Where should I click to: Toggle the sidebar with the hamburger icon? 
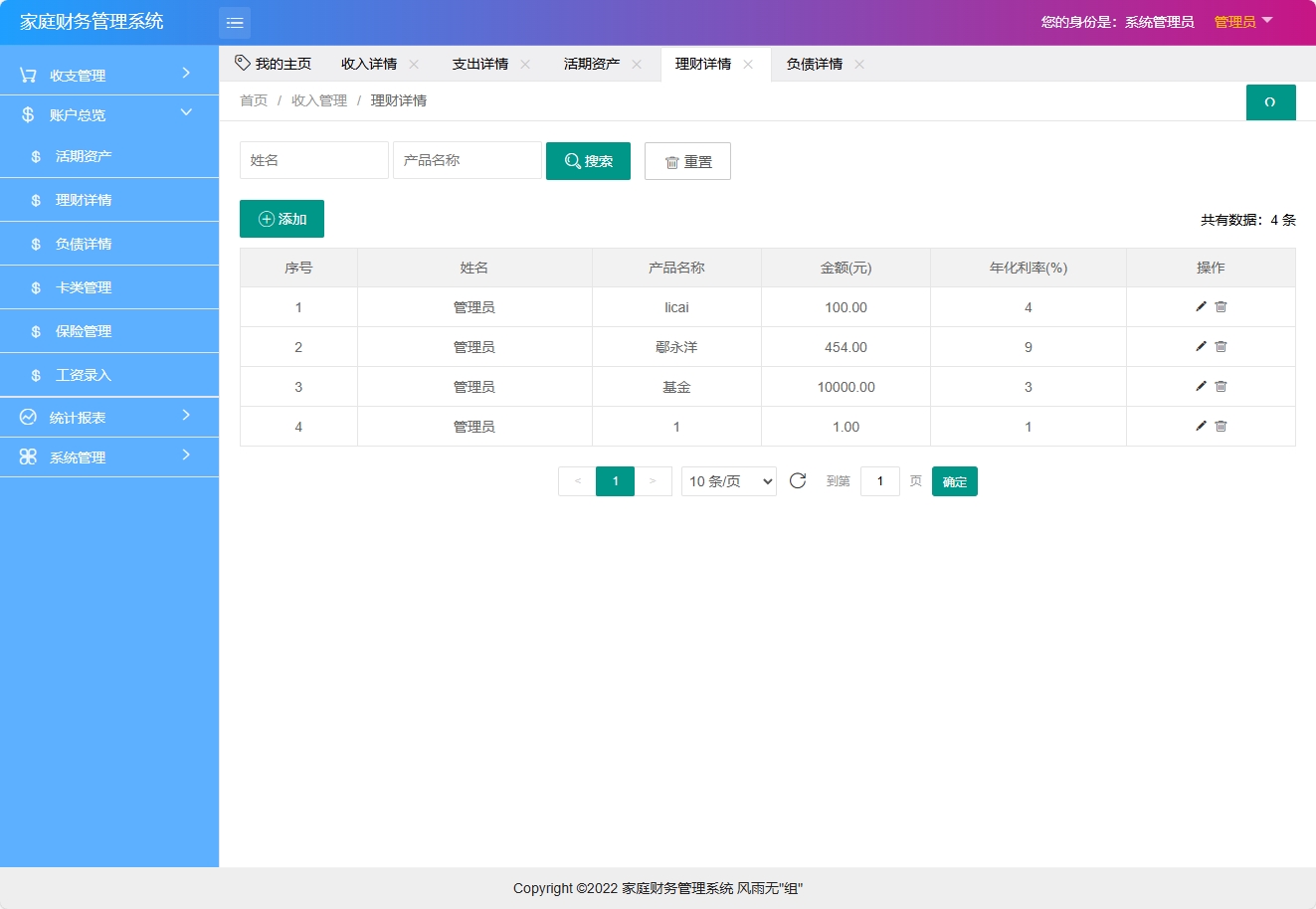tap(235, 22)
